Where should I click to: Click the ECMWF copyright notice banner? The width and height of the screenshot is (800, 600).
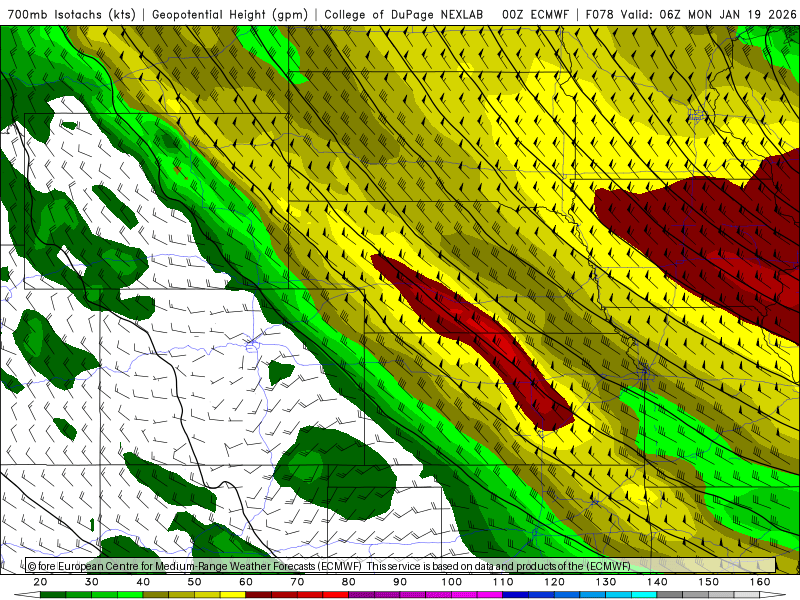click(401, 566)
